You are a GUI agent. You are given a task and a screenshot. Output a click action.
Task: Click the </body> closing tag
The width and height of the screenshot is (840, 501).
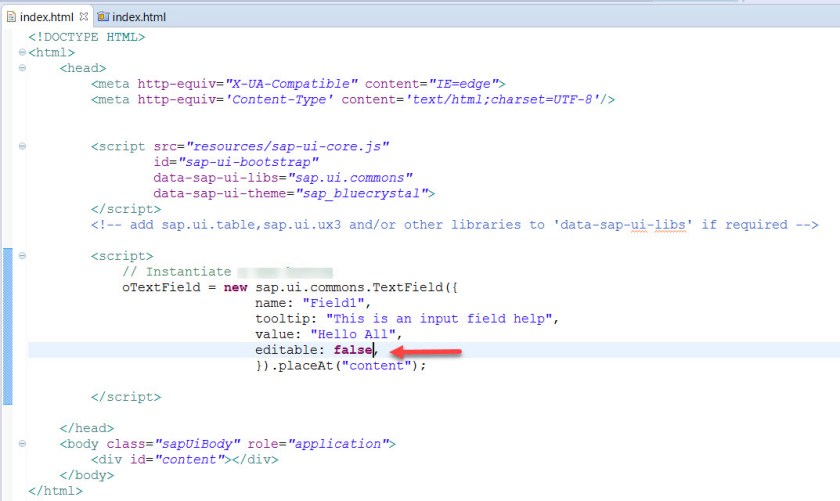tap(87, 475)
